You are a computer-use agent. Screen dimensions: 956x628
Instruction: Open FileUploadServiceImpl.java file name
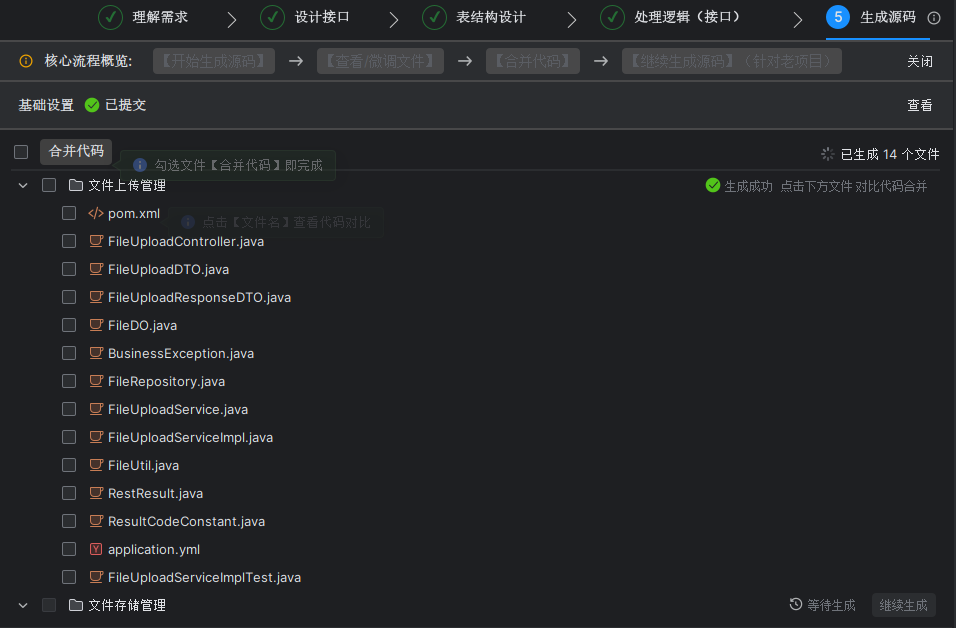pos(190,437)
